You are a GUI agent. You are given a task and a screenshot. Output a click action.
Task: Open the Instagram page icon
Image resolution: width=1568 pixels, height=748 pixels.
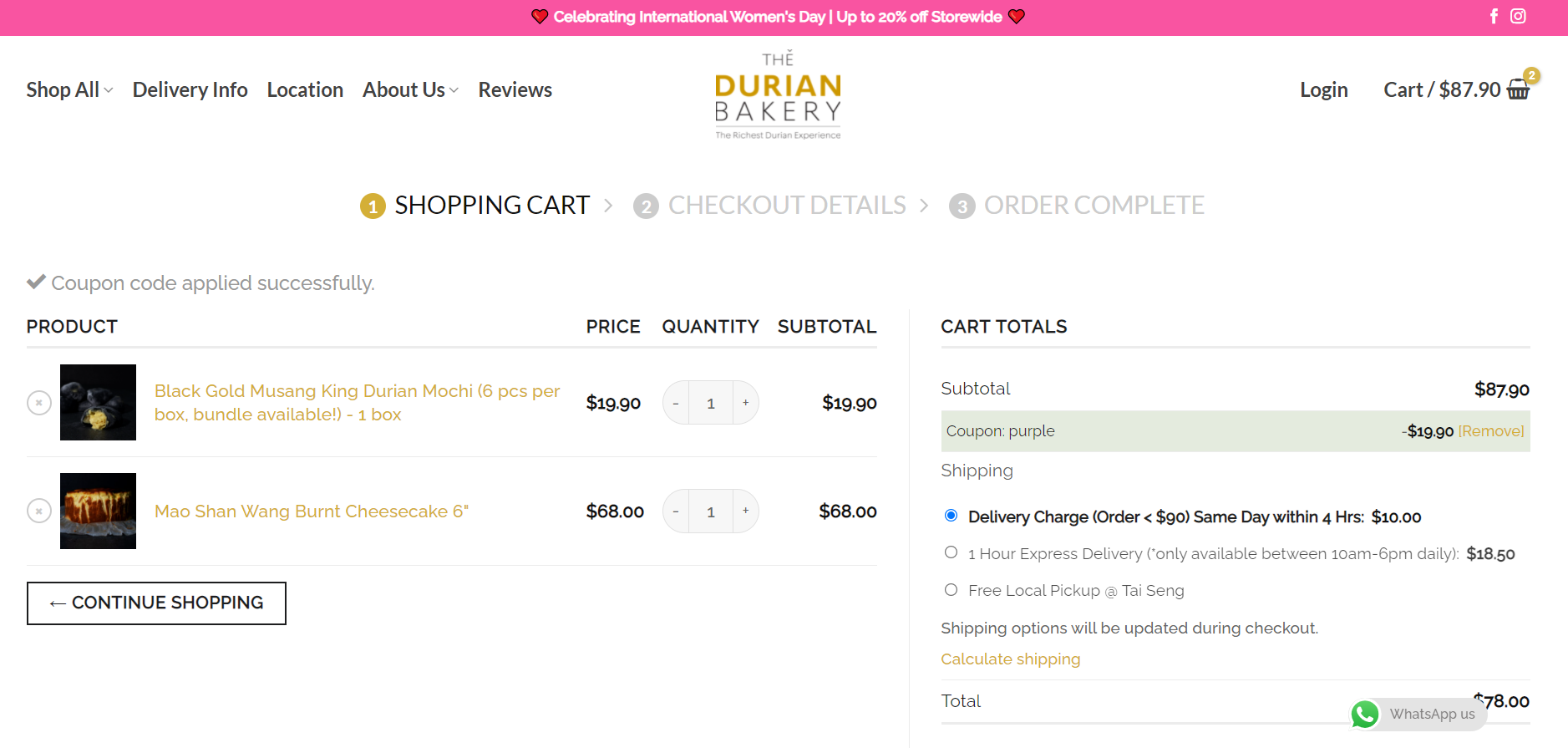pyautogui.click(x=1518, y=16)
